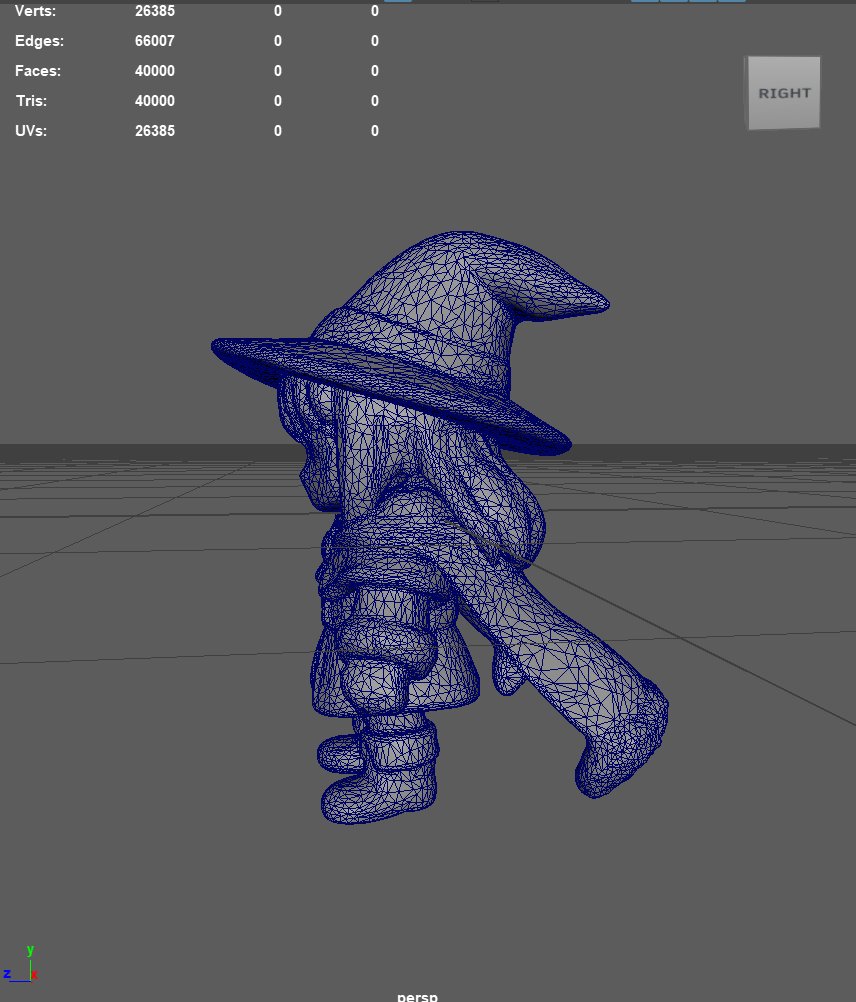Click the persp camera name label
Viewport: 856px width, 1002px height.
(x=417, y=996)
